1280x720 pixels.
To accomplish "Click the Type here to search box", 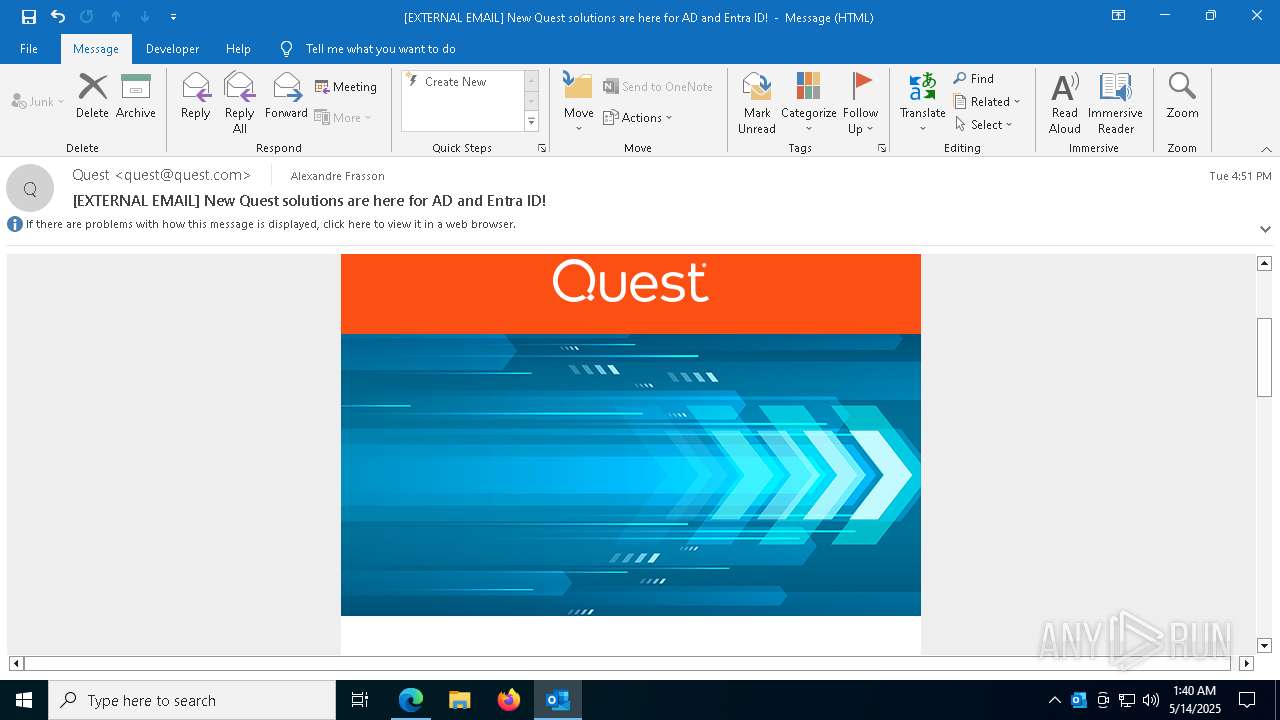I will click(x=192, y=700).
